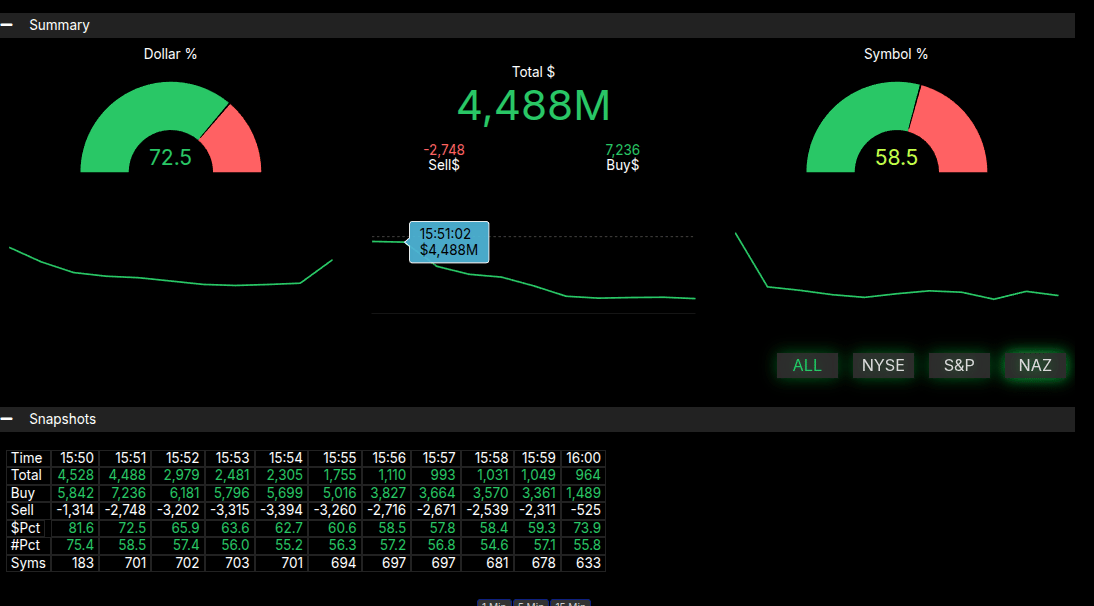1094x606 pixels.
Task: Choose the S&P filter button
Action: (959, 365)
